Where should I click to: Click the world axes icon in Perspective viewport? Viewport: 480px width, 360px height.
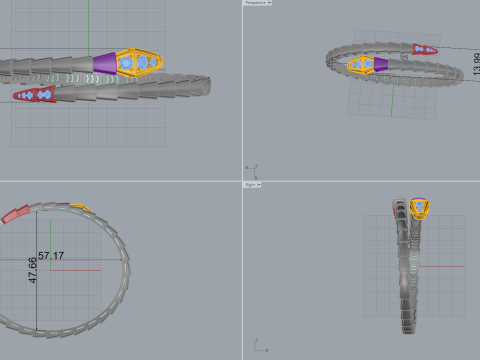pos(253,171)
